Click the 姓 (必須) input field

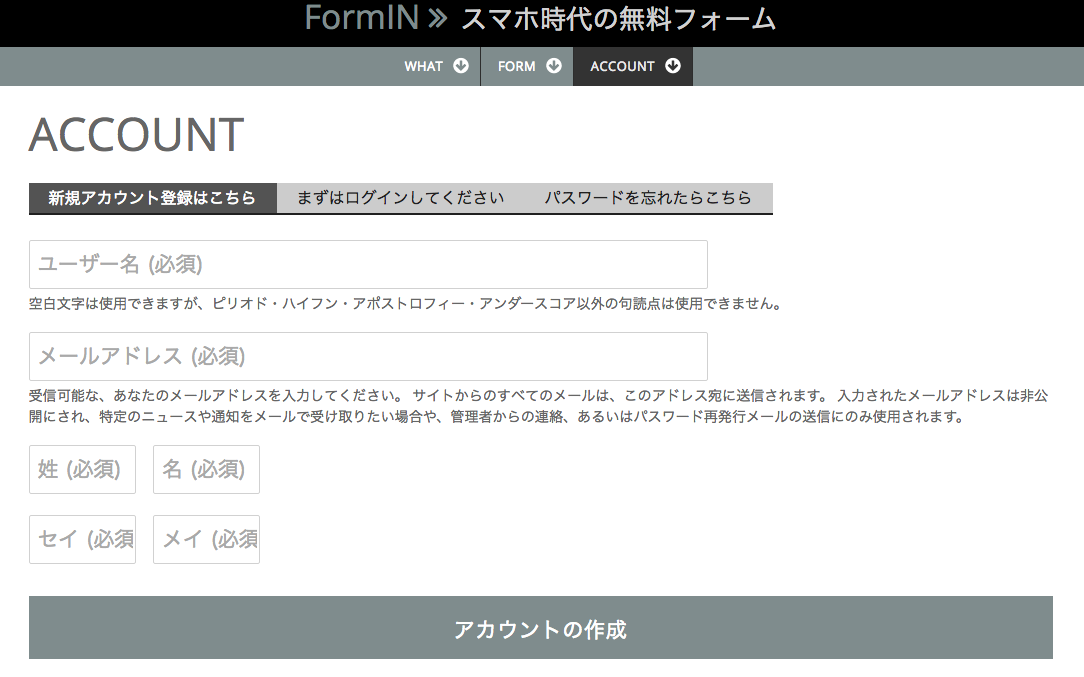pyautogui.click(x=82, y=469)
